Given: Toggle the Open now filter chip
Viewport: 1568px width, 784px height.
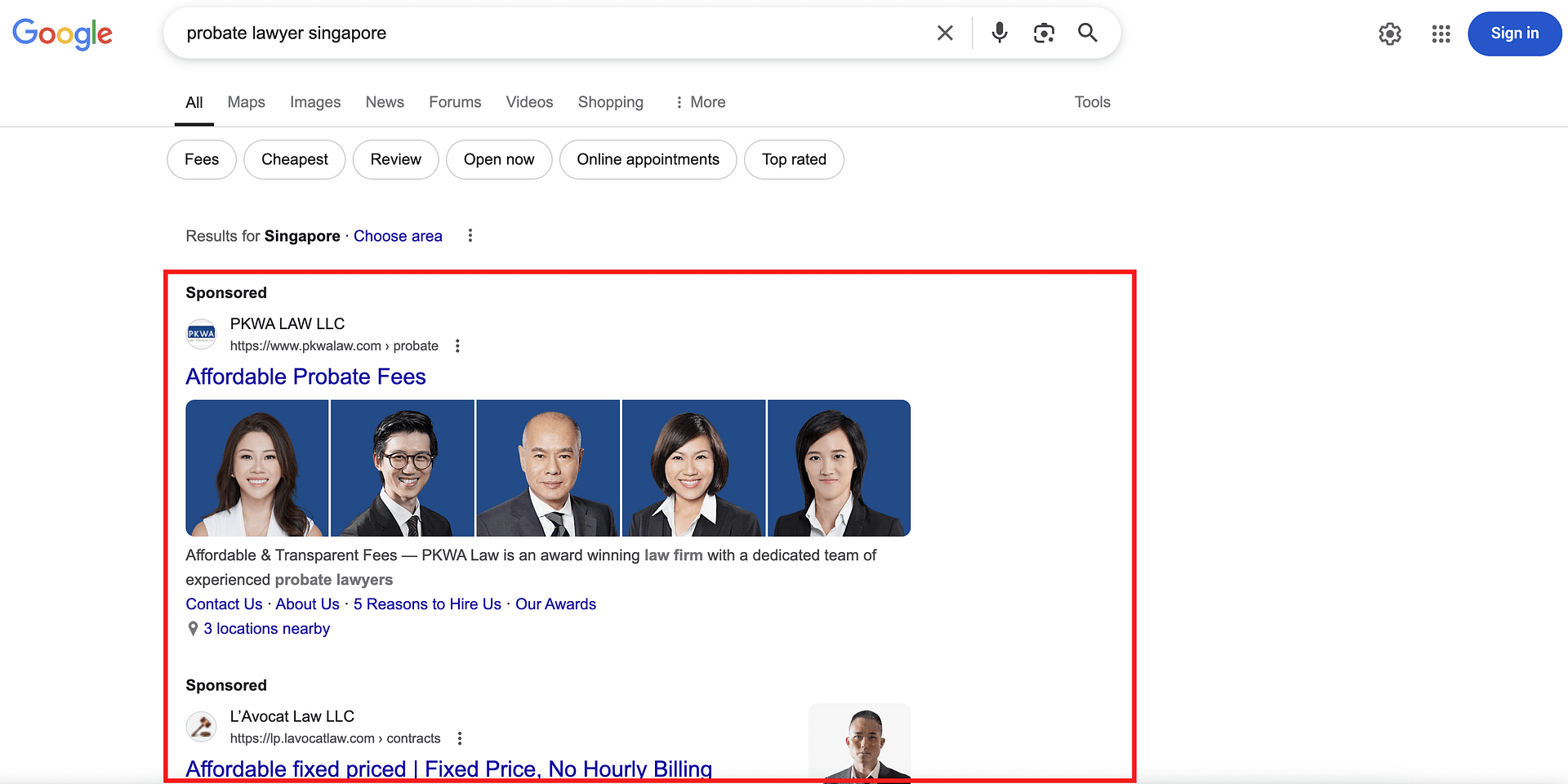Looking at the screenshot, I should [x=498, y=159].
